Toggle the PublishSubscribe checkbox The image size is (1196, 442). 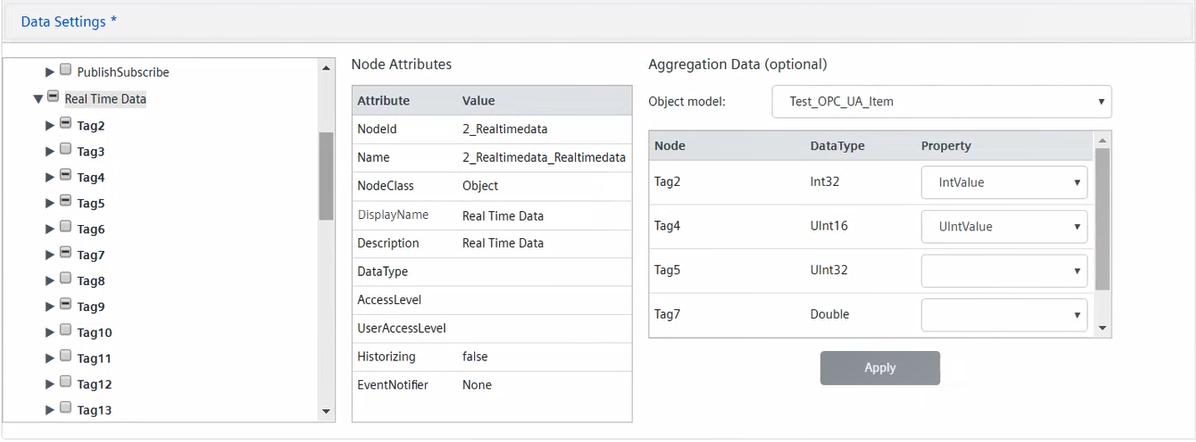[65, 71]
